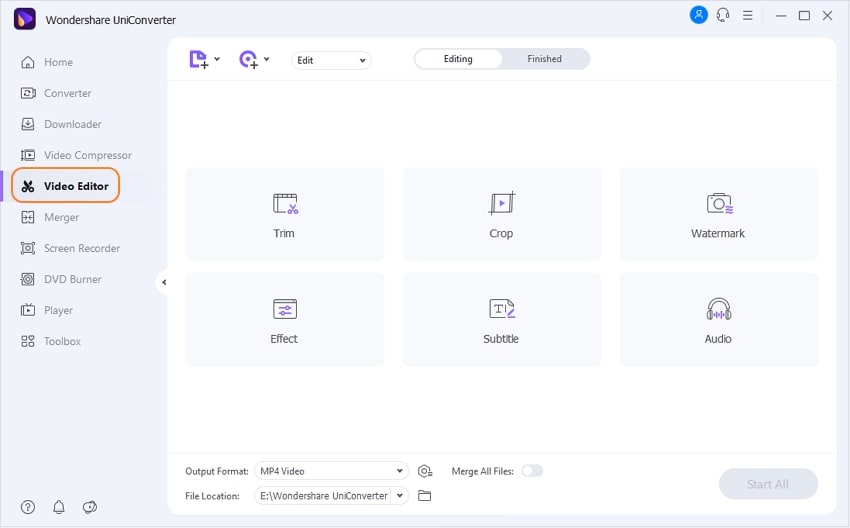The height and width of the screenshot is (528, 850).
Task: Open the Watermark tool card
Action: pos(718,214)
